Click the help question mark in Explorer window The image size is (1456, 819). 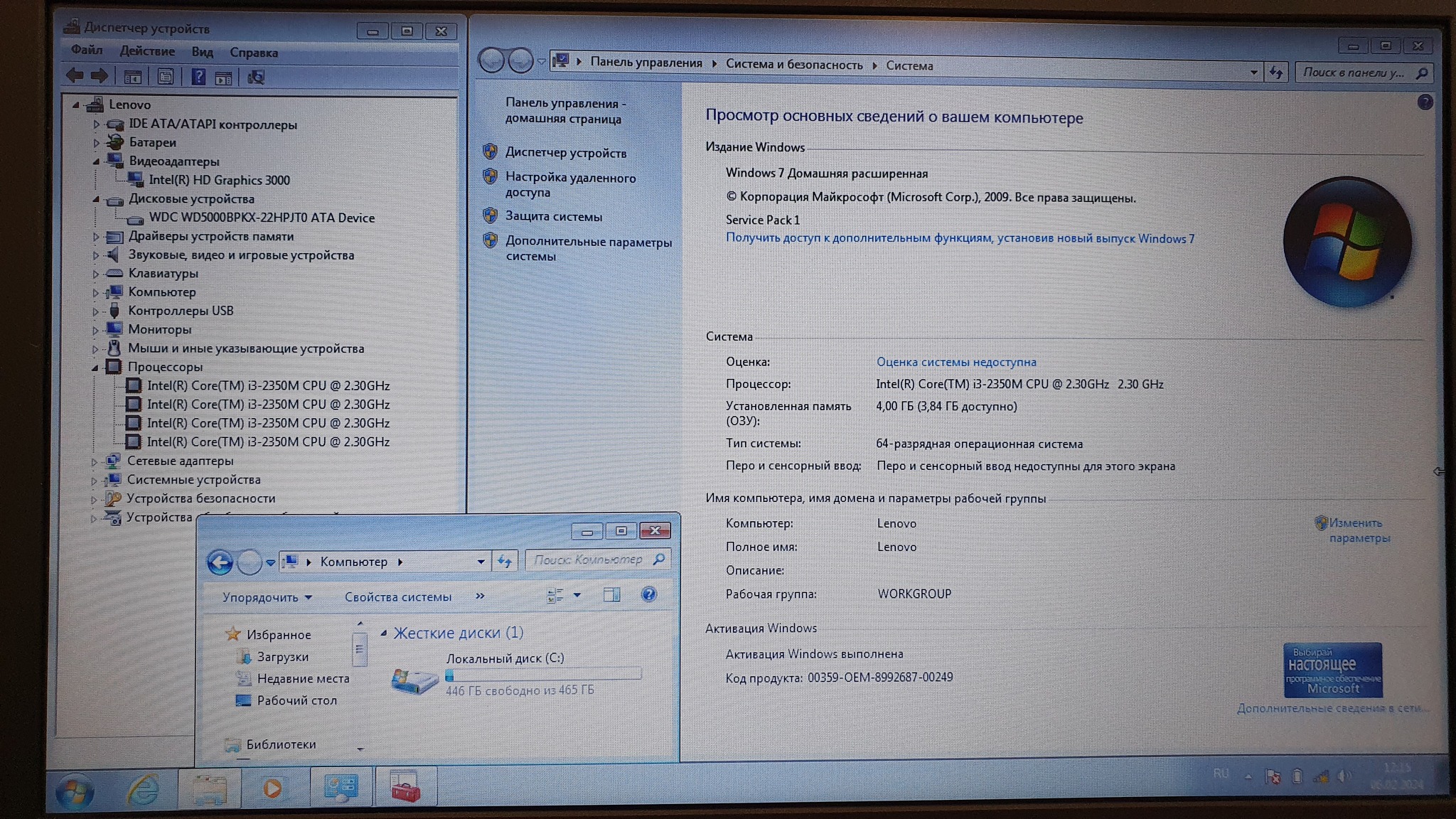click(x=648, y=594)
